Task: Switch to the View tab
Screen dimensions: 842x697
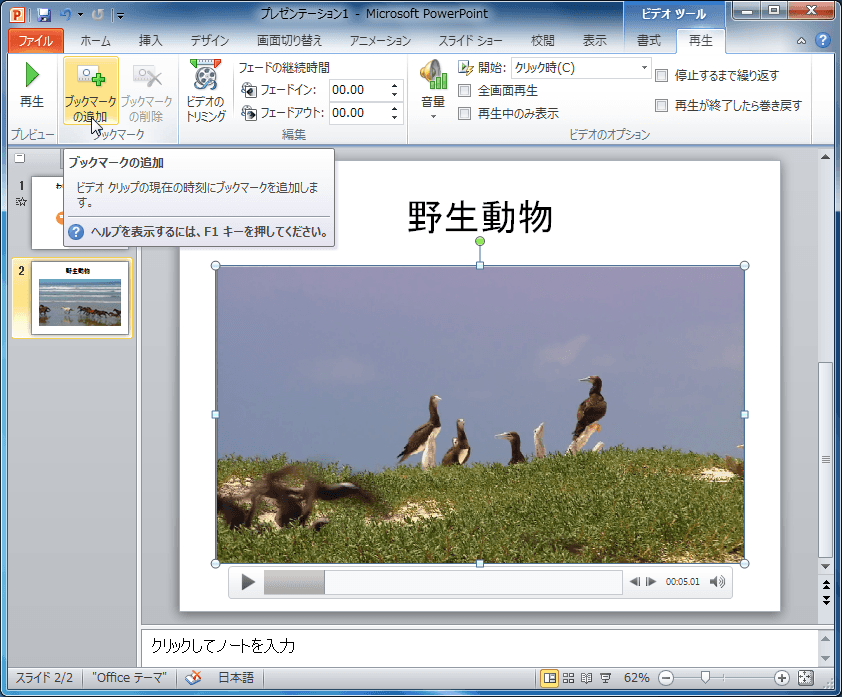Action: tap(594, 41)
